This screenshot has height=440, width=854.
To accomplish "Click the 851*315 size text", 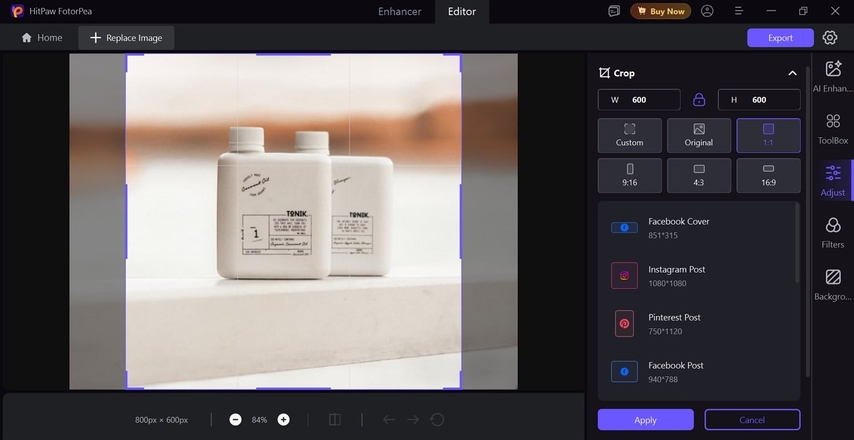I will pos(663,235).
